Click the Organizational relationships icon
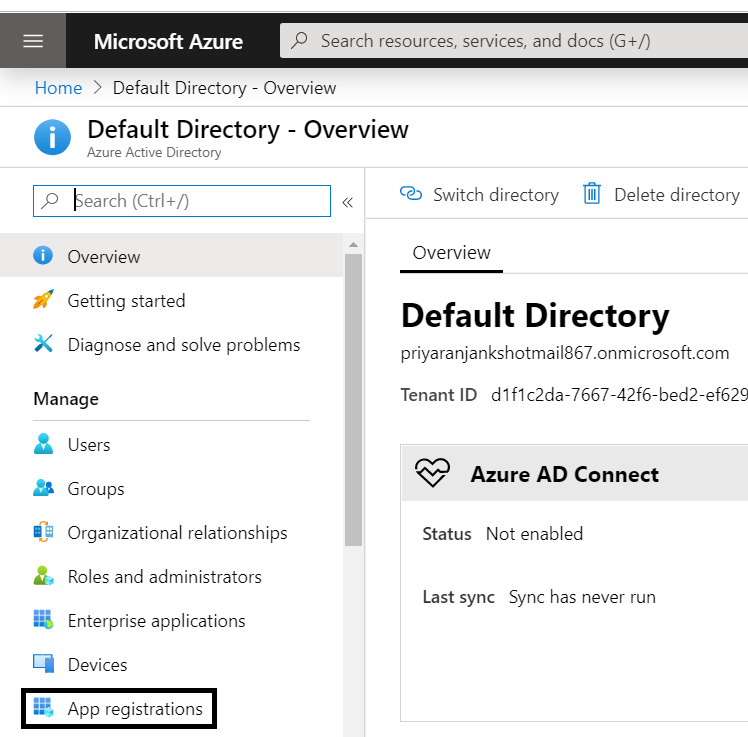 pos(43,531)
